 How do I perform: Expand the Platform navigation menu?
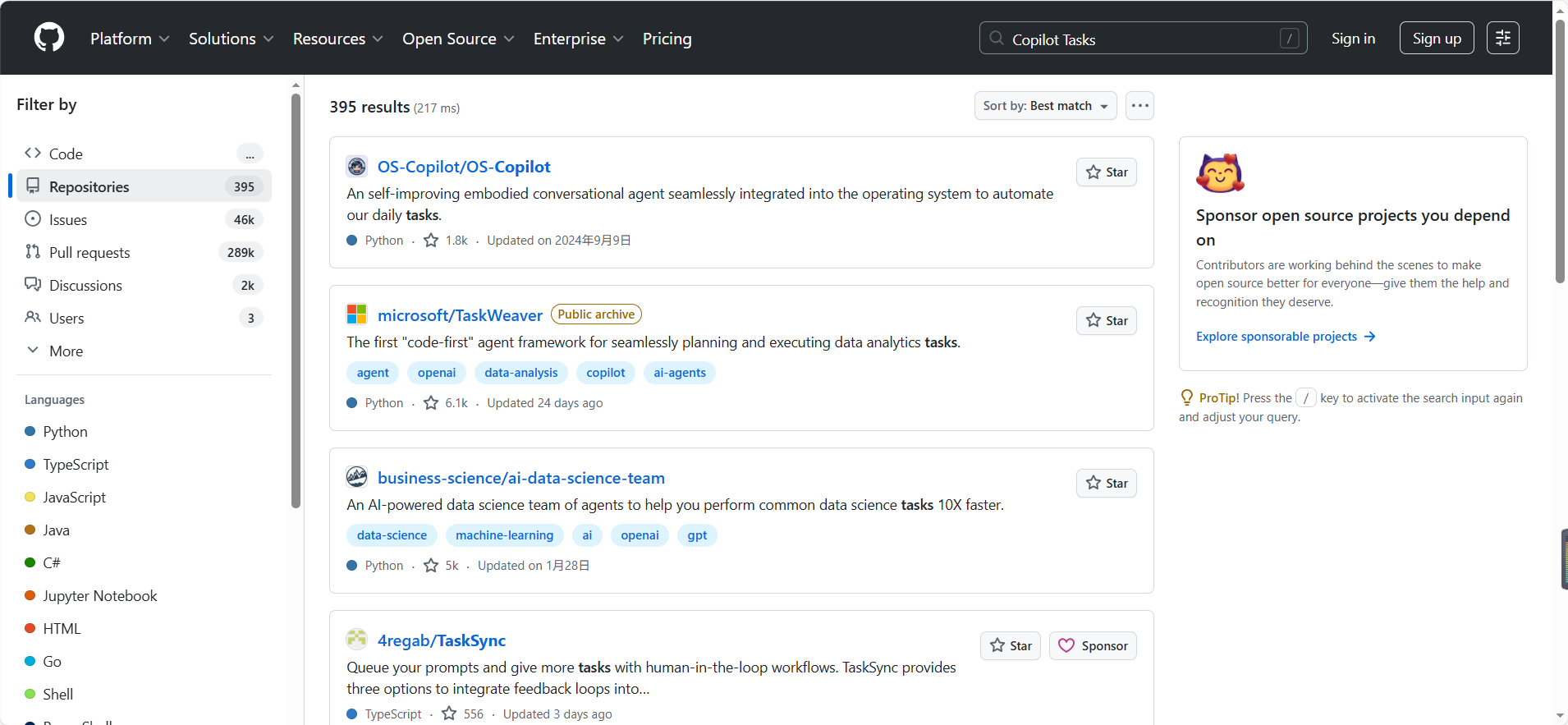(x=130, y=39)
